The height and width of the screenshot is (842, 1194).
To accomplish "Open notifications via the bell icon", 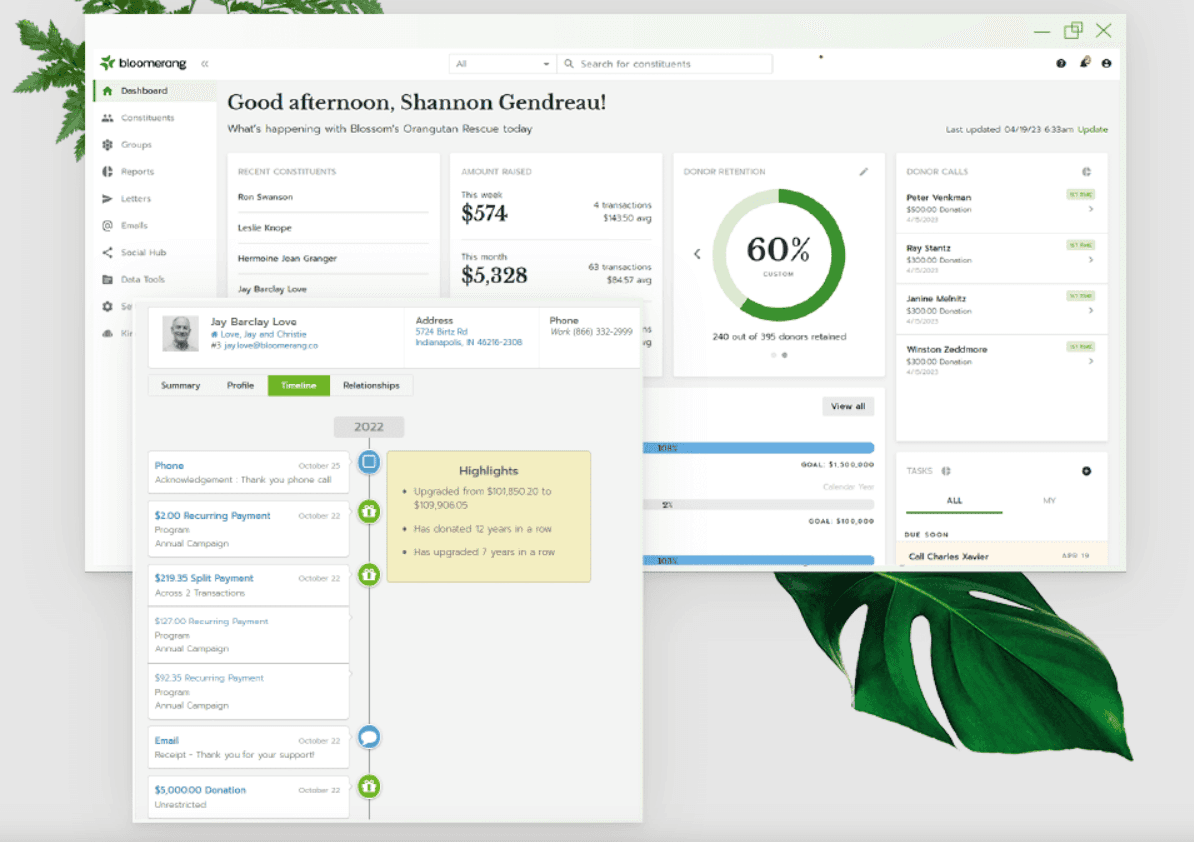I will pyautogui.click(x=1085, y=63).
